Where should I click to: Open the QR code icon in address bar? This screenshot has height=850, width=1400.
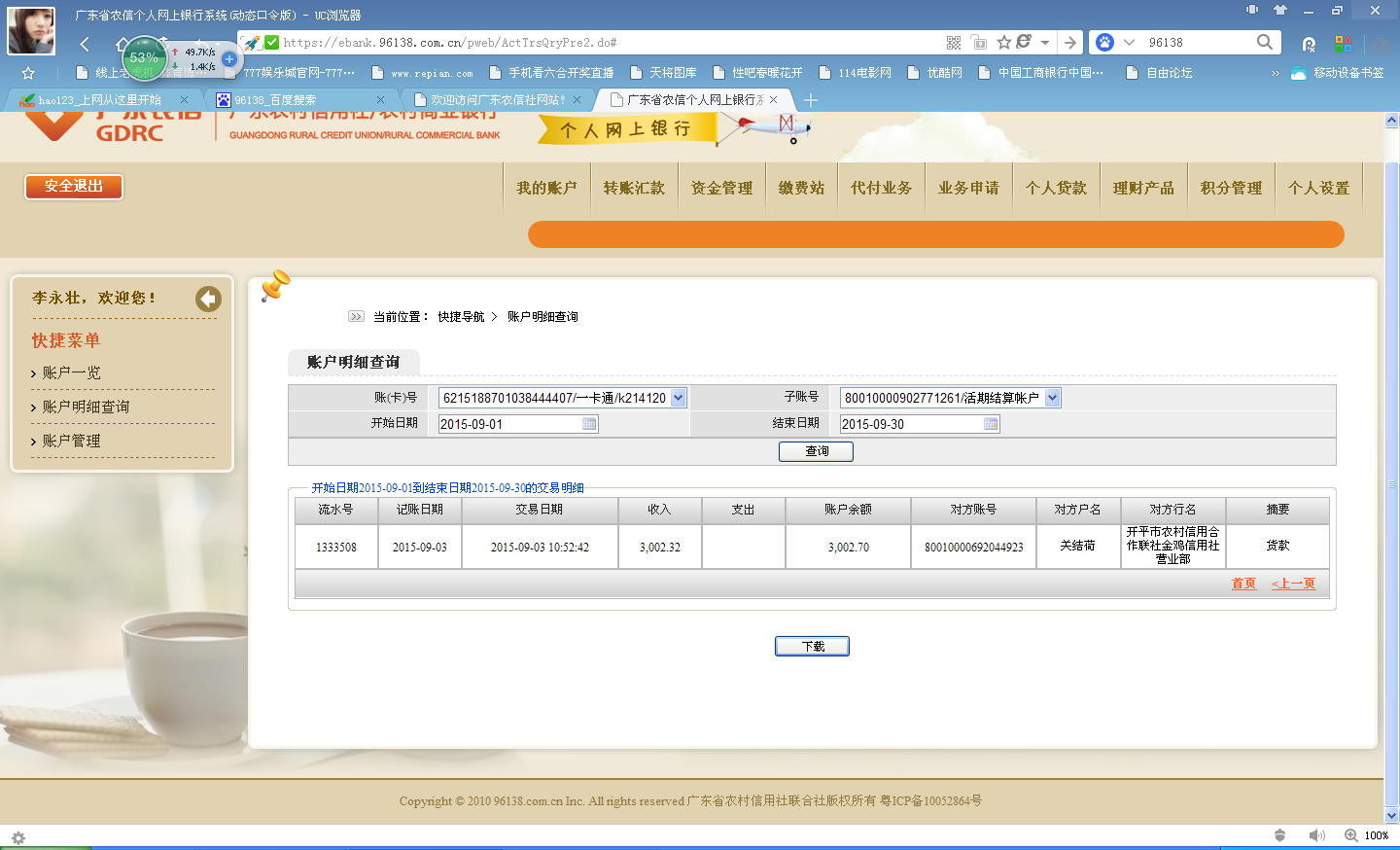(954, 43)
